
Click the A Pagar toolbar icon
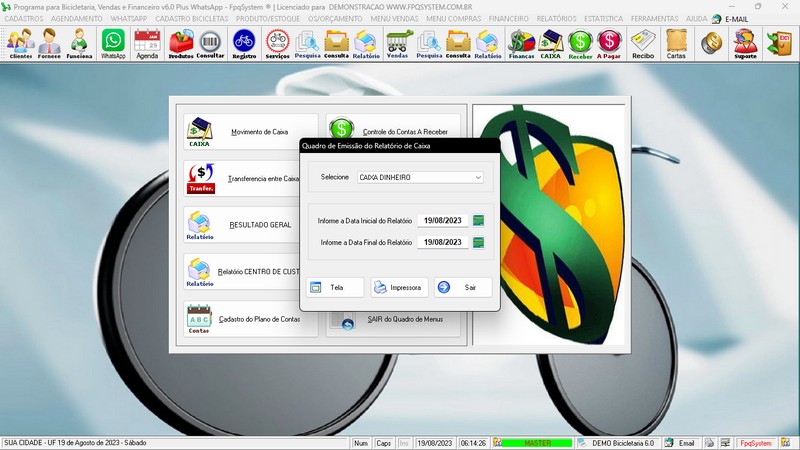609,43
